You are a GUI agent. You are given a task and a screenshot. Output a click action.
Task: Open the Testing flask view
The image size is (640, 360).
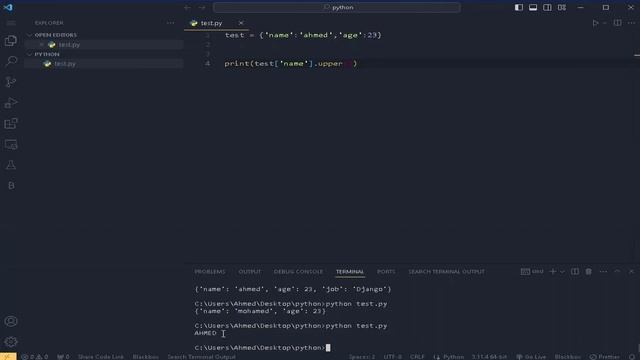pyautogui.click(x=11, y=165)
